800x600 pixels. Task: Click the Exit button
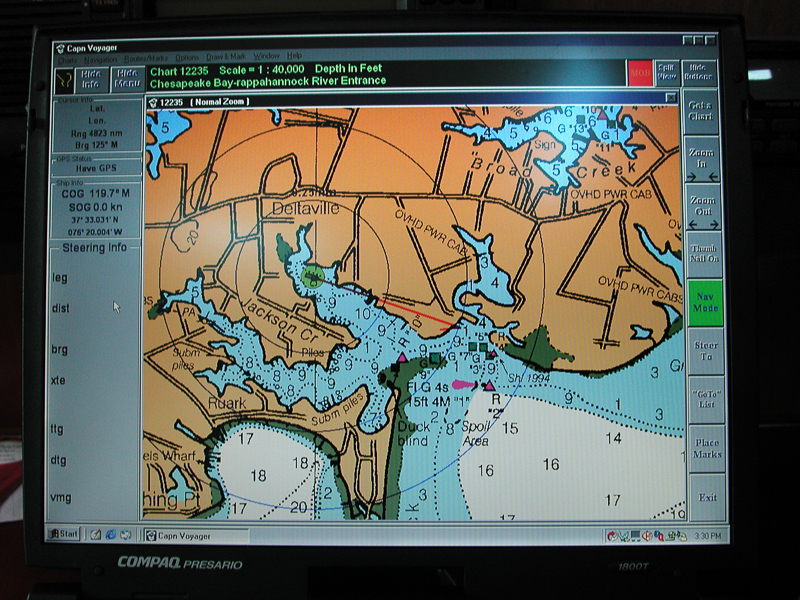pyautogui.click(x=708, y=497)
